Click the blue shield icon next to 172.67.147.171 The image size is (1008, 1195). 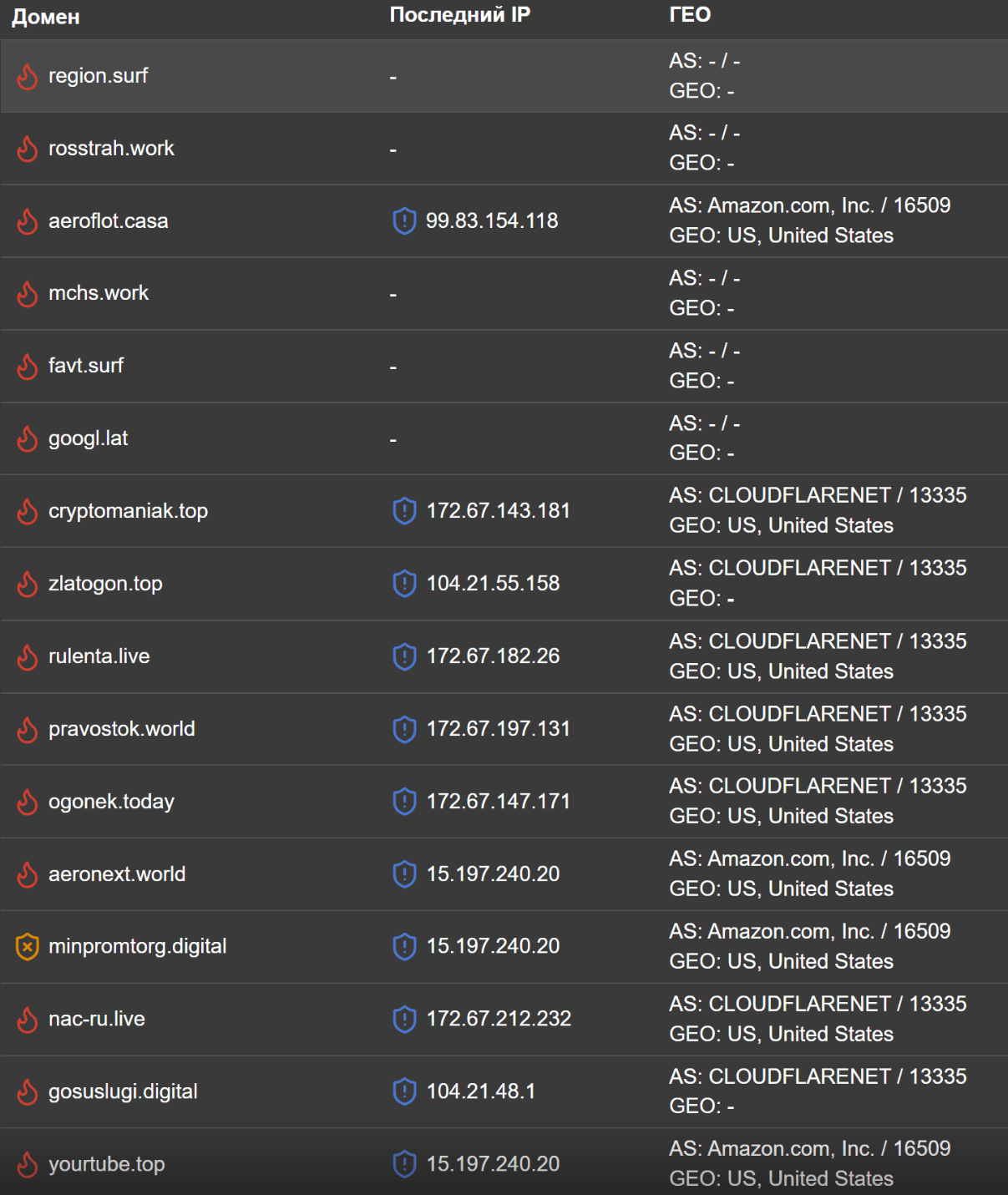click(404, 802)
